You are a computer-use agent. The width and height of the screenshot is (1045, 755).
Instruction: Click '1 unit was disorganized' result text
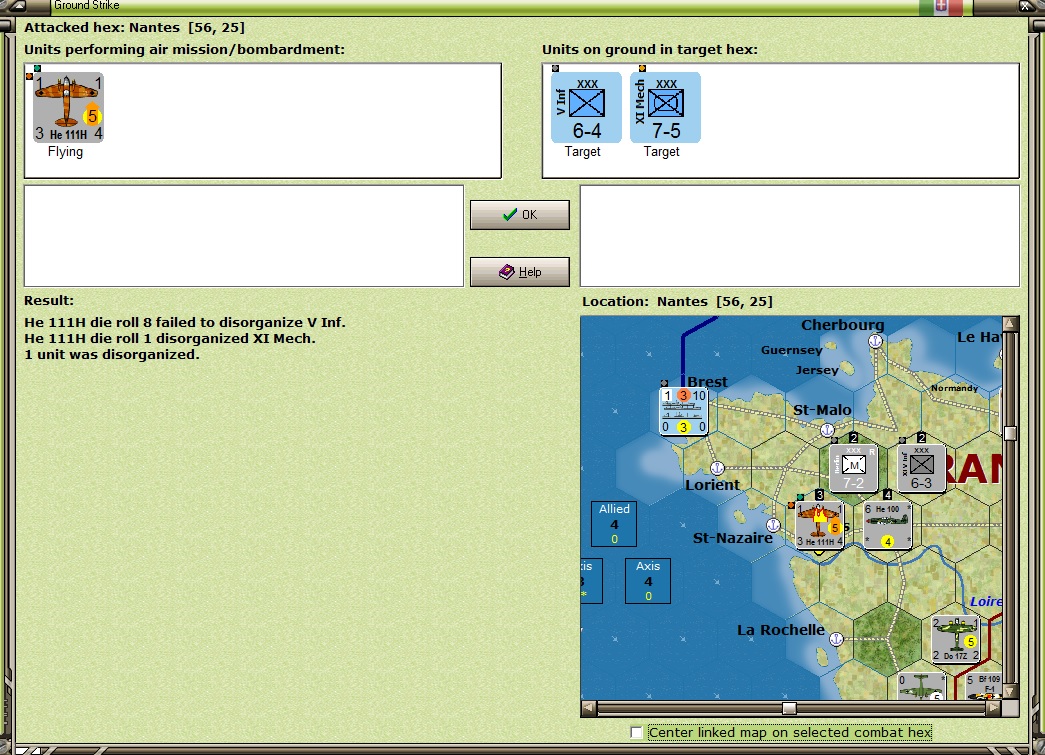pyautogui.click(x=112, y=355)
